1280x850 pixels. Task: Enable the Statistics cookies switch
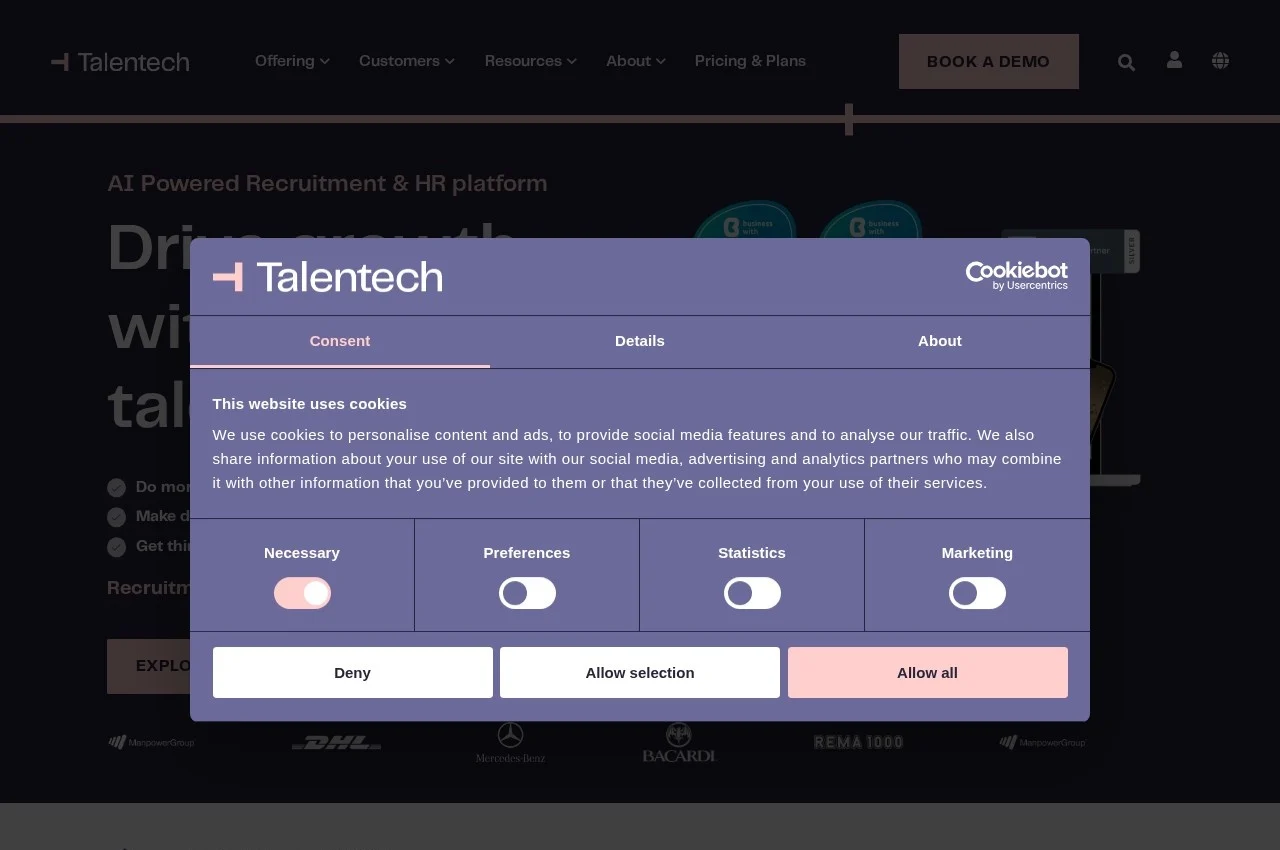[x=752, y=593]
